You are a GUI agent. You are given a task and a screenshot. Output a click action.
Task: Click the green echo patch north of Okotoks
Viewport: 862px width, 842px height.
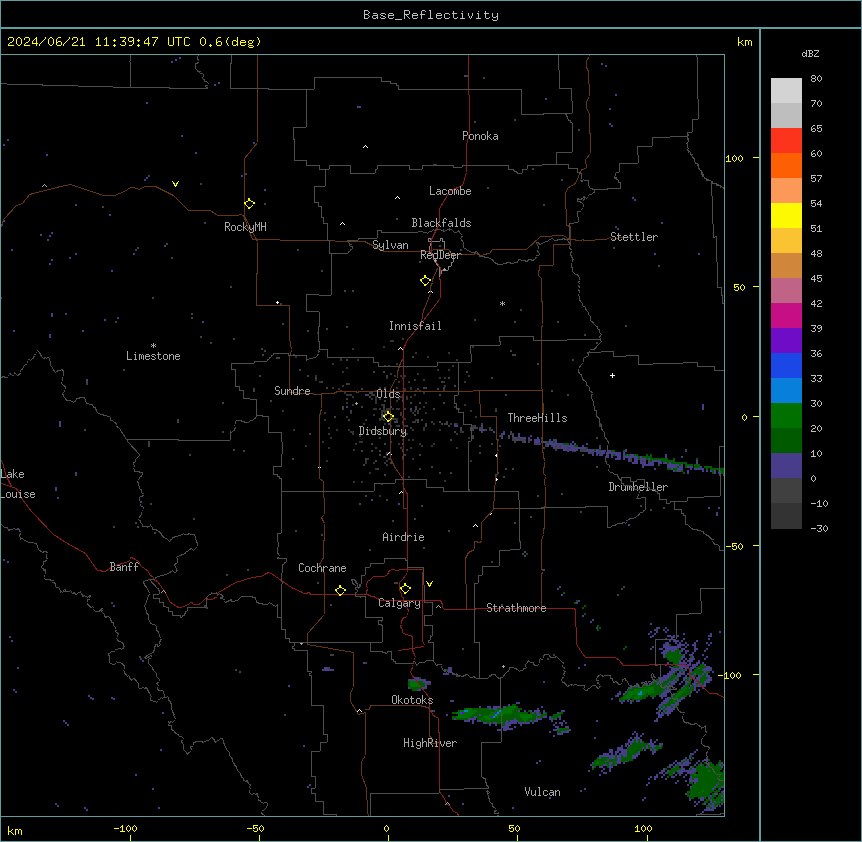coord(419,684)
